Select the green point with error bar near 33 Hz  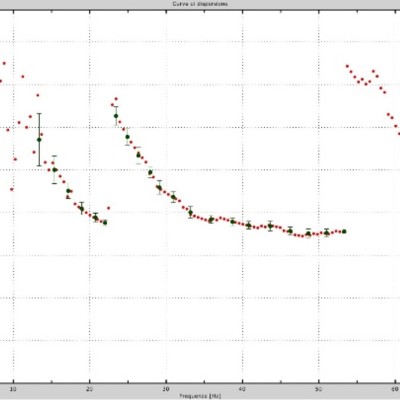click(x=190, y=212)
